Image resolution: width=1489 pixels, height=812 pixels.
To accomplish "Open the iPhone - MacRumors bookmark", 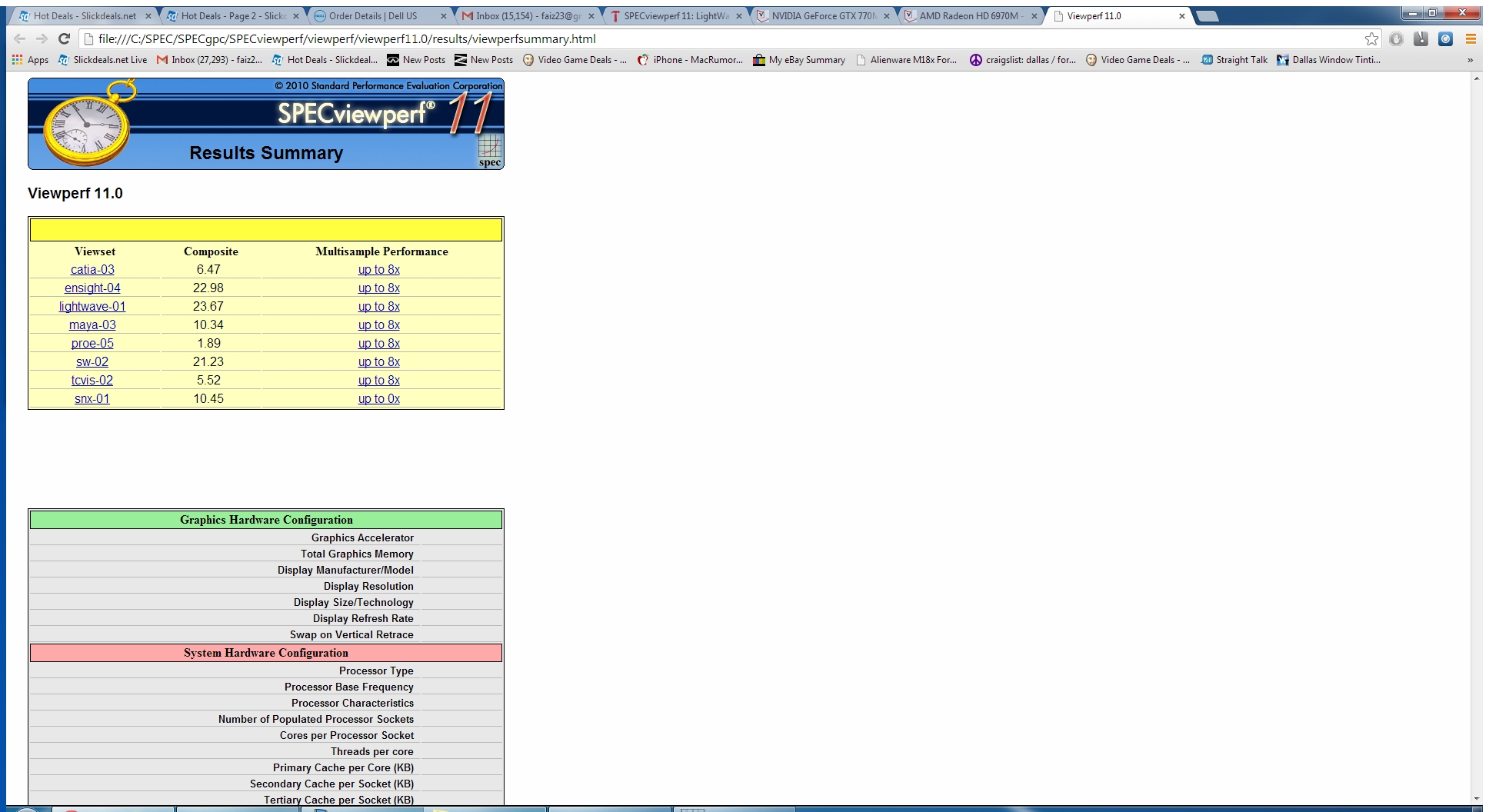I will [690, 60].
